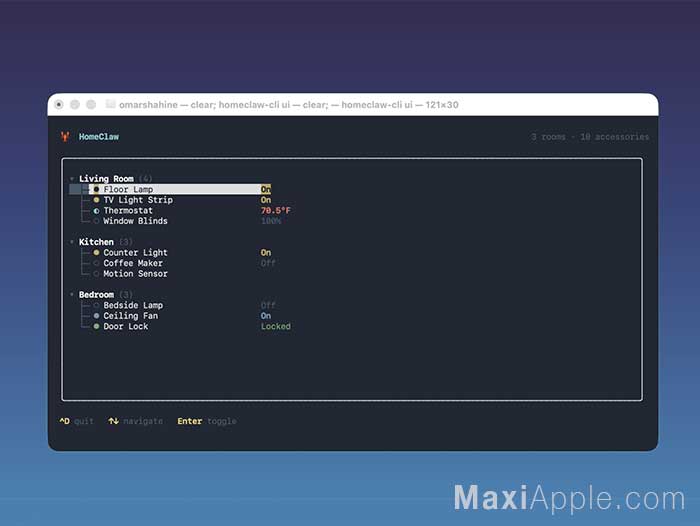The width and height of the screenshot is (700, 526).
Task: Select the Ceiling Fan accessory
Action: click(x=130, y=316)
